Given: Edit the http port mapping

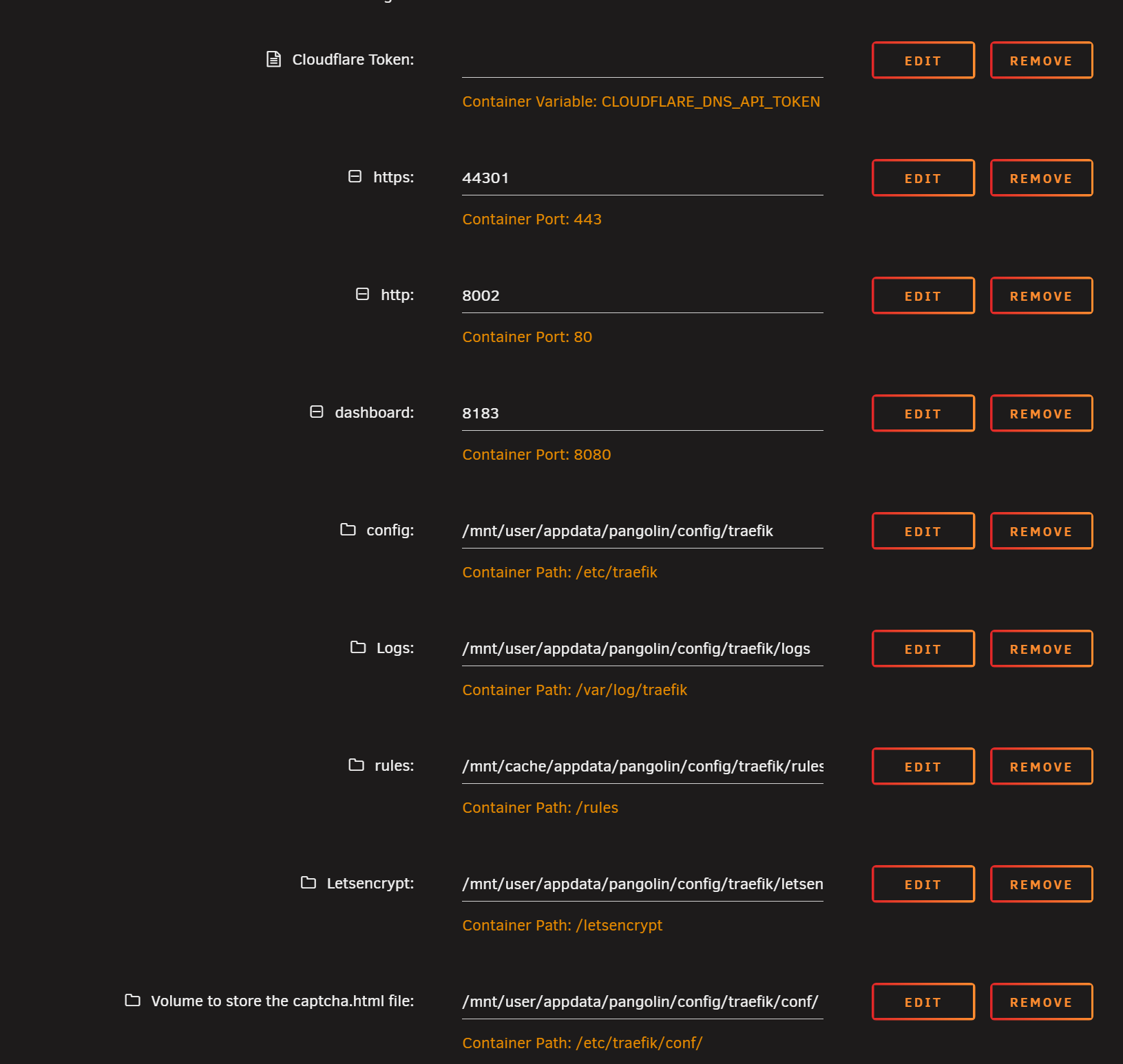Looking at the screenshot, I should coord(923,296).
